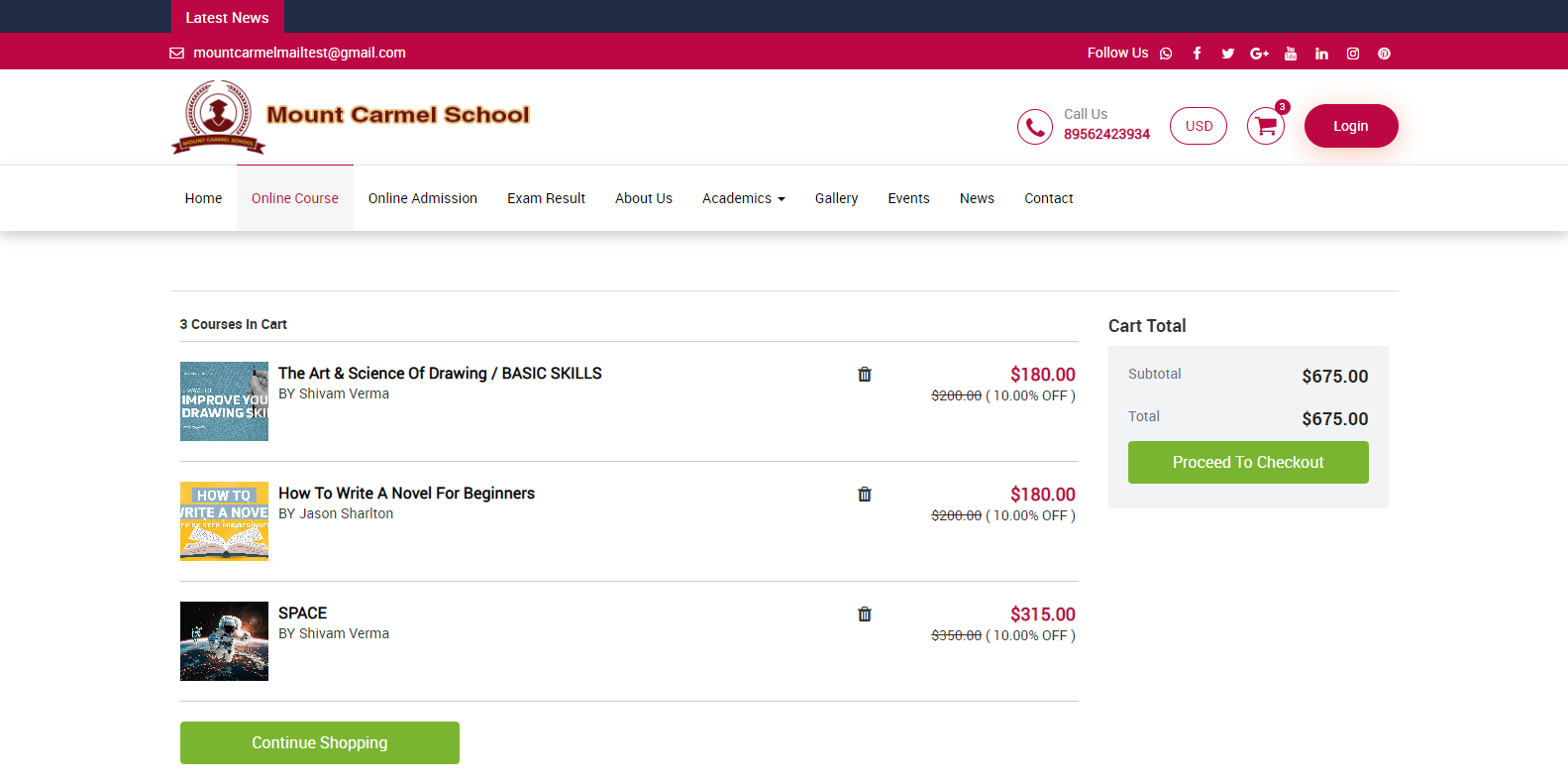
Task: Click the school email address link
Action: coord(299,53)
